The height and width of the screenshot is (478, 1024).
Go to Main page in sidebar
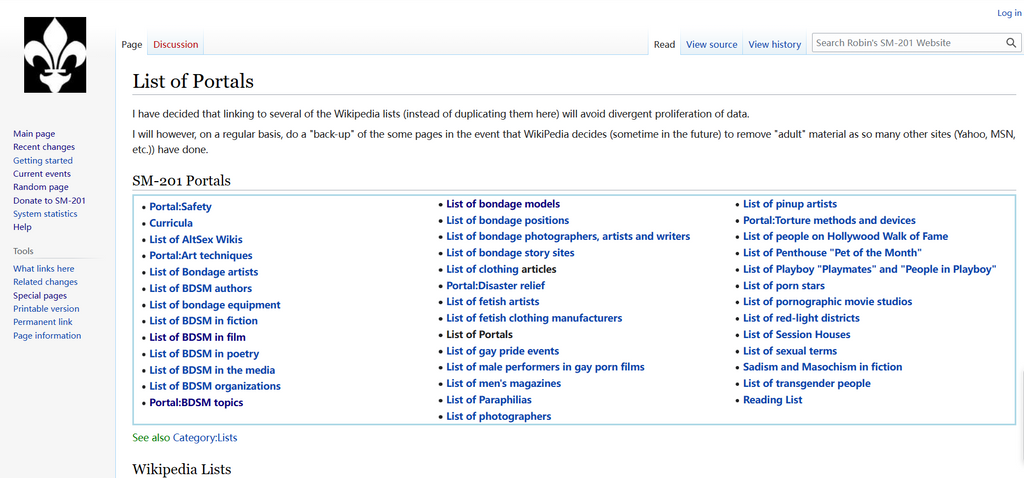coord(34,133)
